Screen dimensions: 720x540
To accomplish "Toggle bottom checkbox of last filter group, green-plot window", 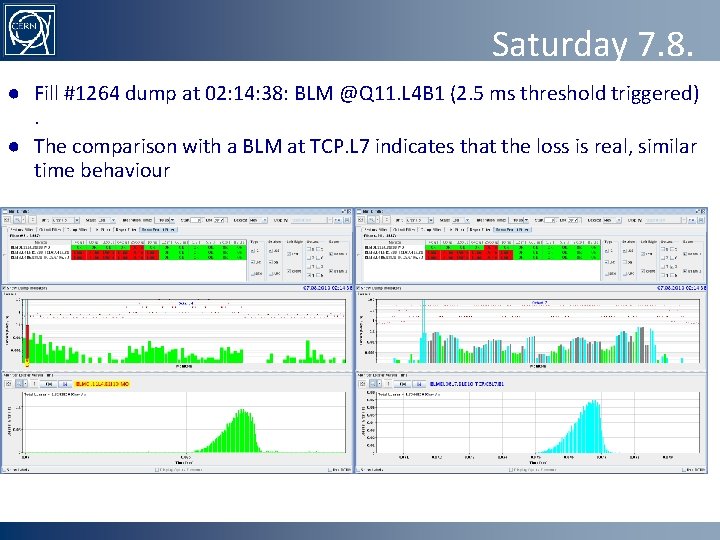I will (x=332, y=271).
